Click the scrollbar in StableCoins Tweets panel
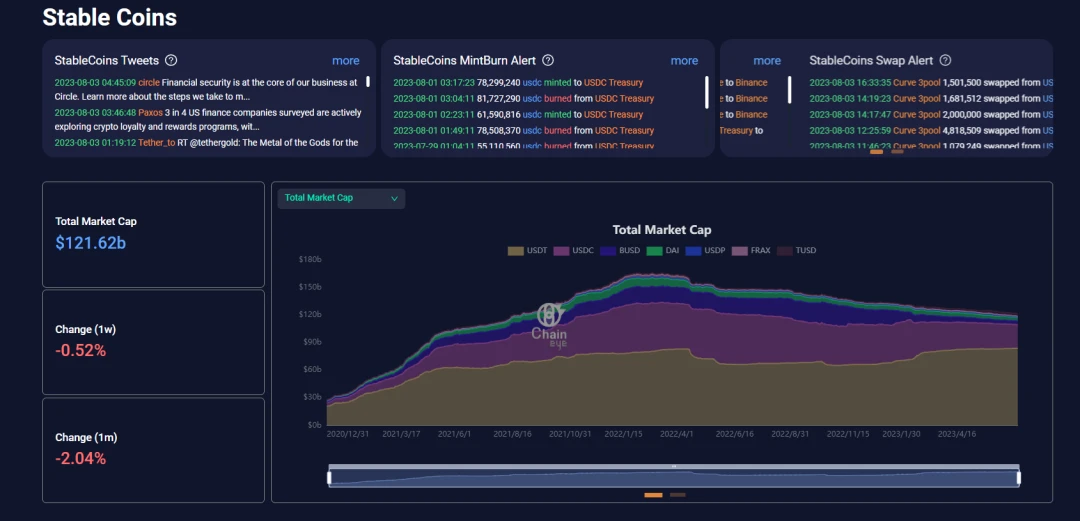The width and height of the screenshot is (1080, 521). (367, 82)
